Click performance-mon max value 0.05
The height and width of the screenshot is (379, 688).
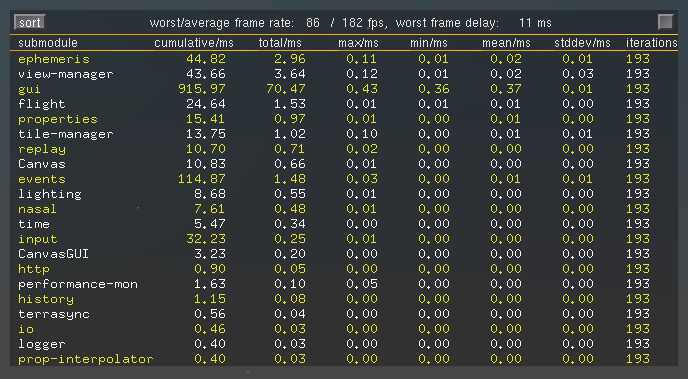click(362, 284)
